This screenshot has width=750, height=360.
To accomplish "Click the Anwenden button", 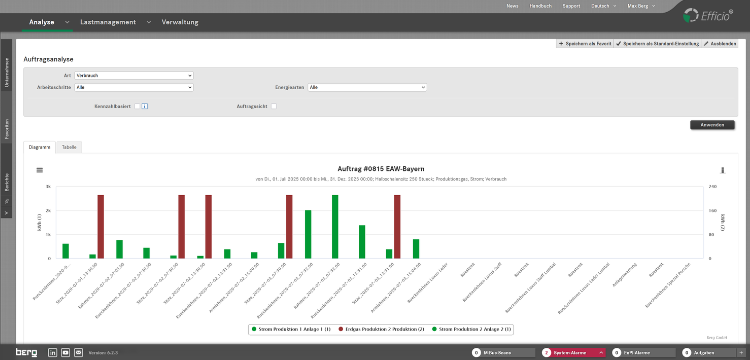I will click(x=712, y=125).
